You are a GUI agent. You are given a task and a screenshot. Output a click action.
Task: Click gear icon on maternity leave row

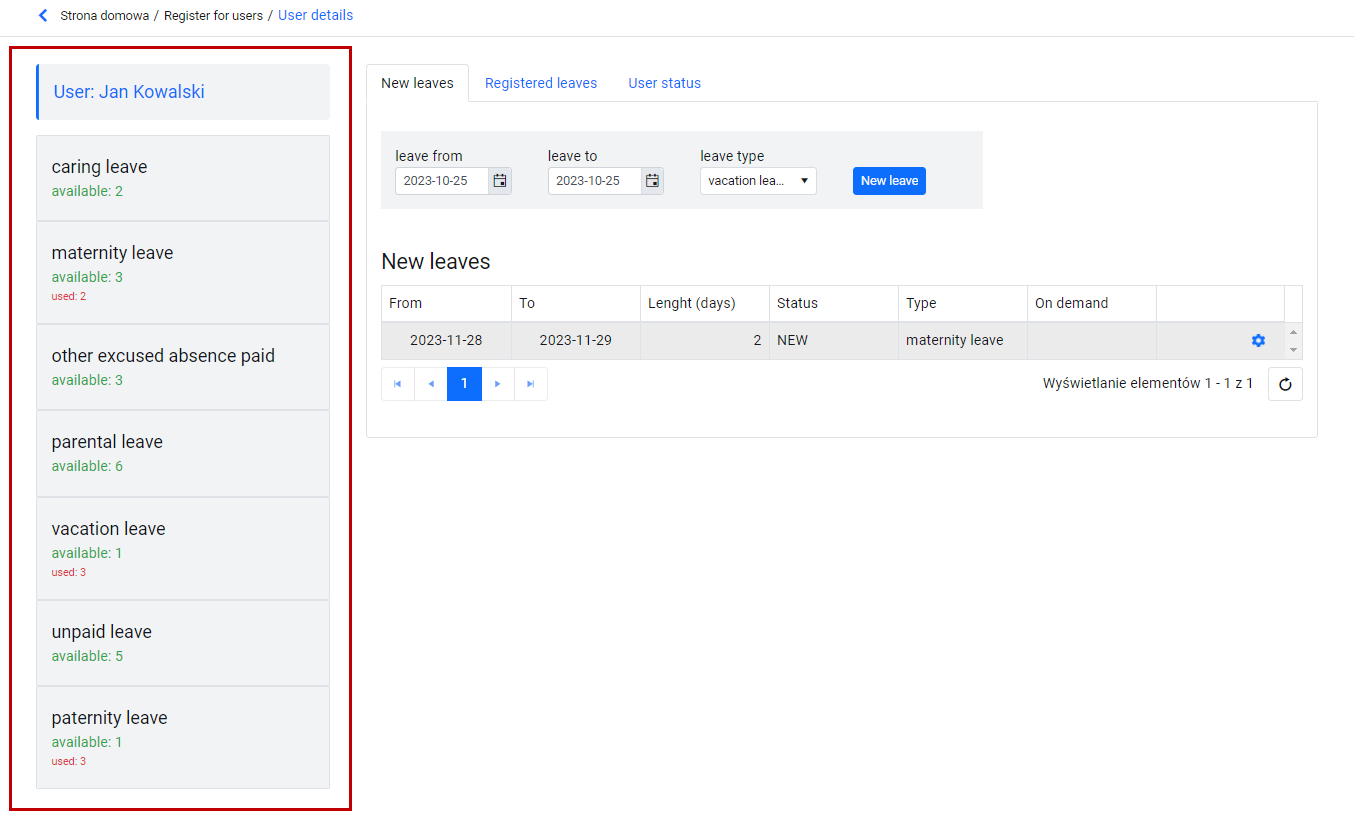click(1258, 341)
